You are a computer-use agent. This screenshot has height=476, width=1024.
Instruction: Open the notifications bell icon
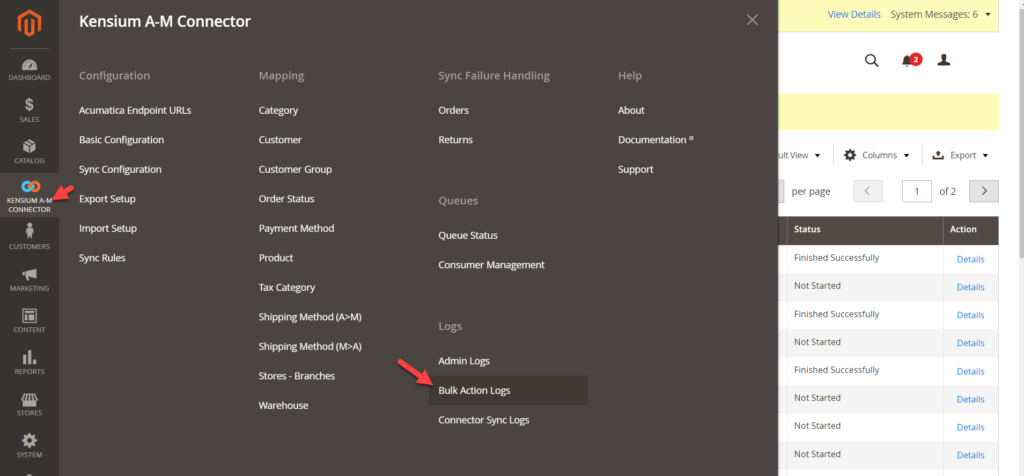point(910,60)
